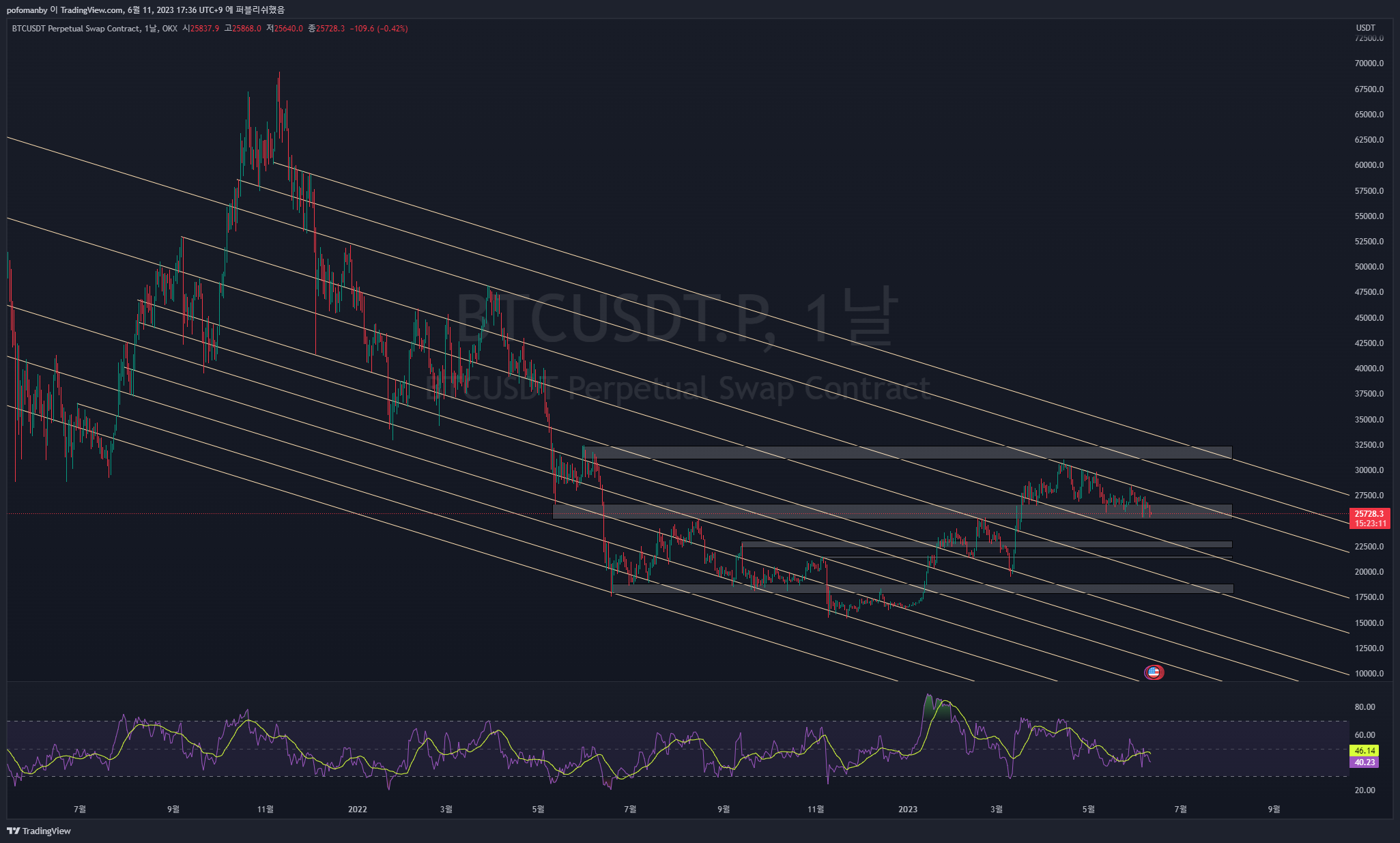Click the 80.00 label on the RSI scale
The height and width of the screenshot is (843, 1400).
pos(1365,707)
